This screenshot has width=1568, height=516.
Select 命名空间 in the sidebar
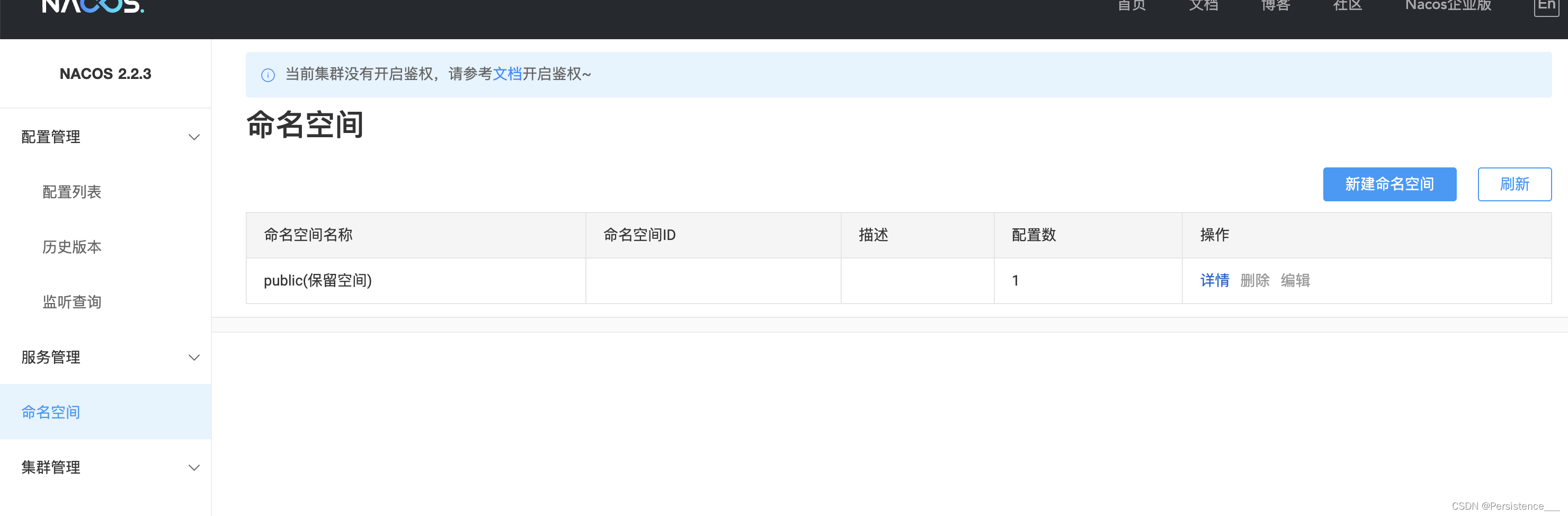[50, 412]
